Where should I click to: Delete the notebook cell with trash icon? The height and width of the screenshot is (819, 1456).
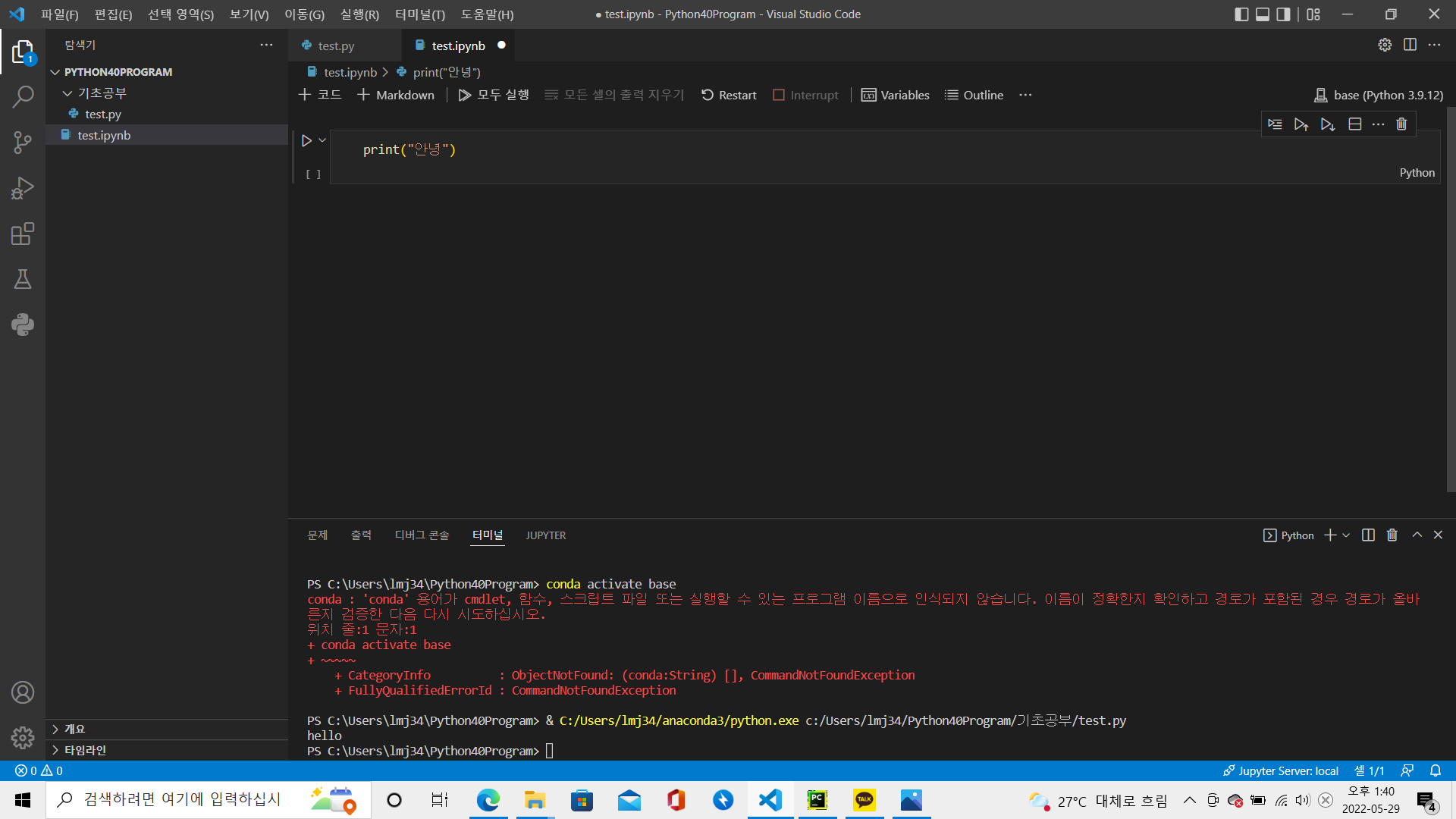tap(1401, 124)
